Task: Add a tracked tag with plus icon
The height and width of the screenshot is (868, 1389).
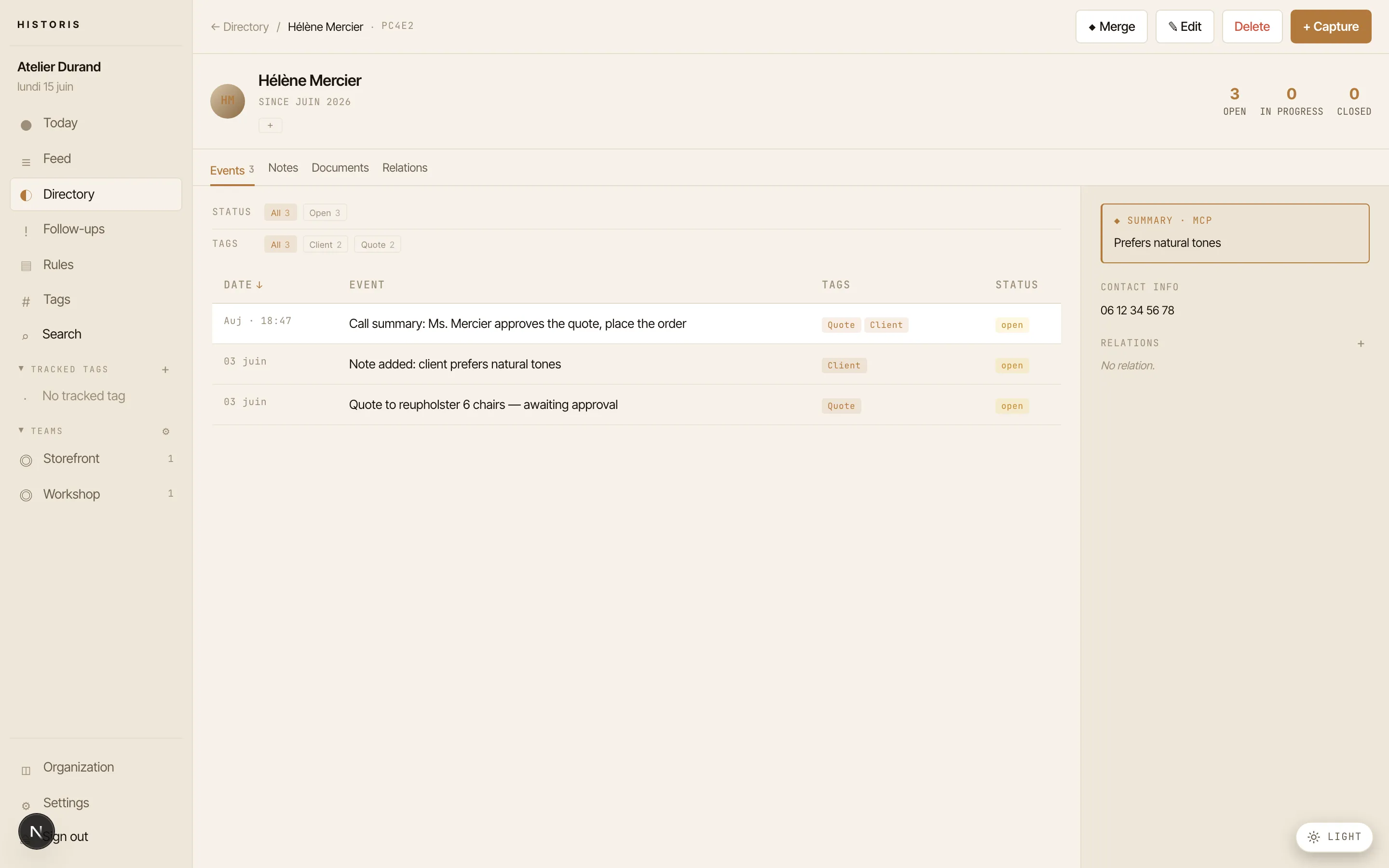Action: [x=165, y=370]
